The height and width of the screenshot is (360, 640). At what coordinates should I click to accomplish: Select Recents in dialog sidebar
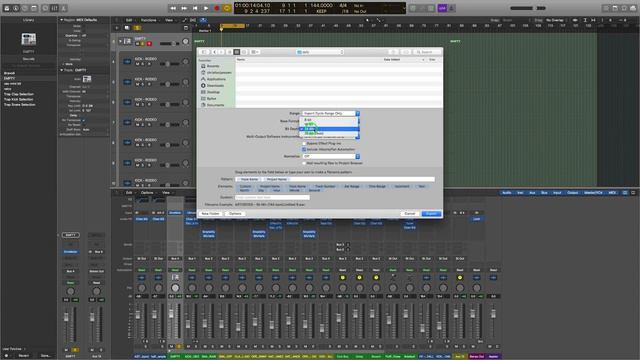coord(213,66)
